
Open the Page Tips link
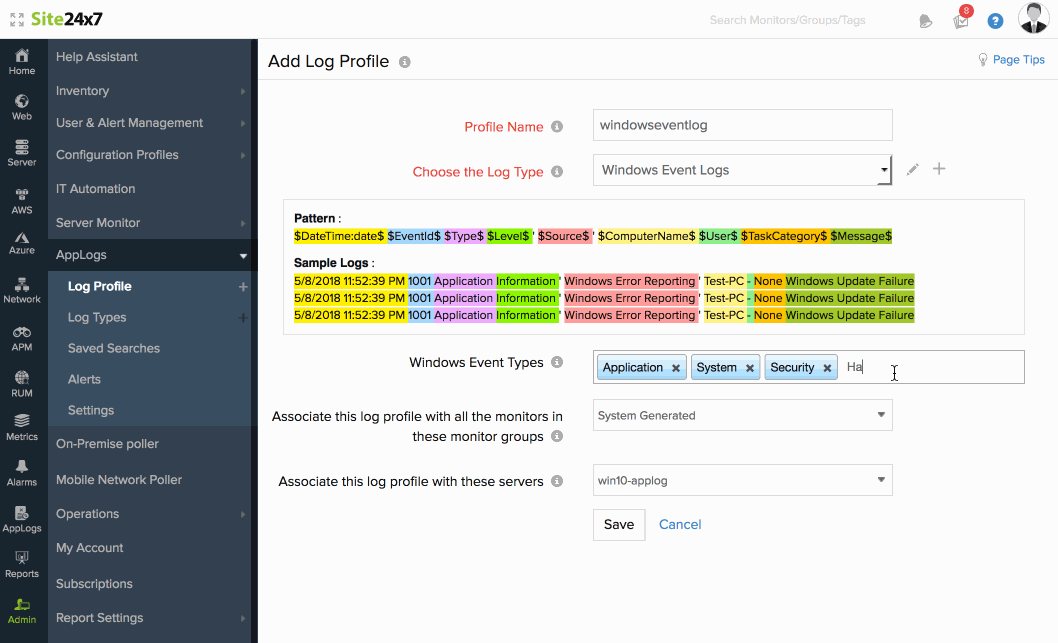point(1011,60)
